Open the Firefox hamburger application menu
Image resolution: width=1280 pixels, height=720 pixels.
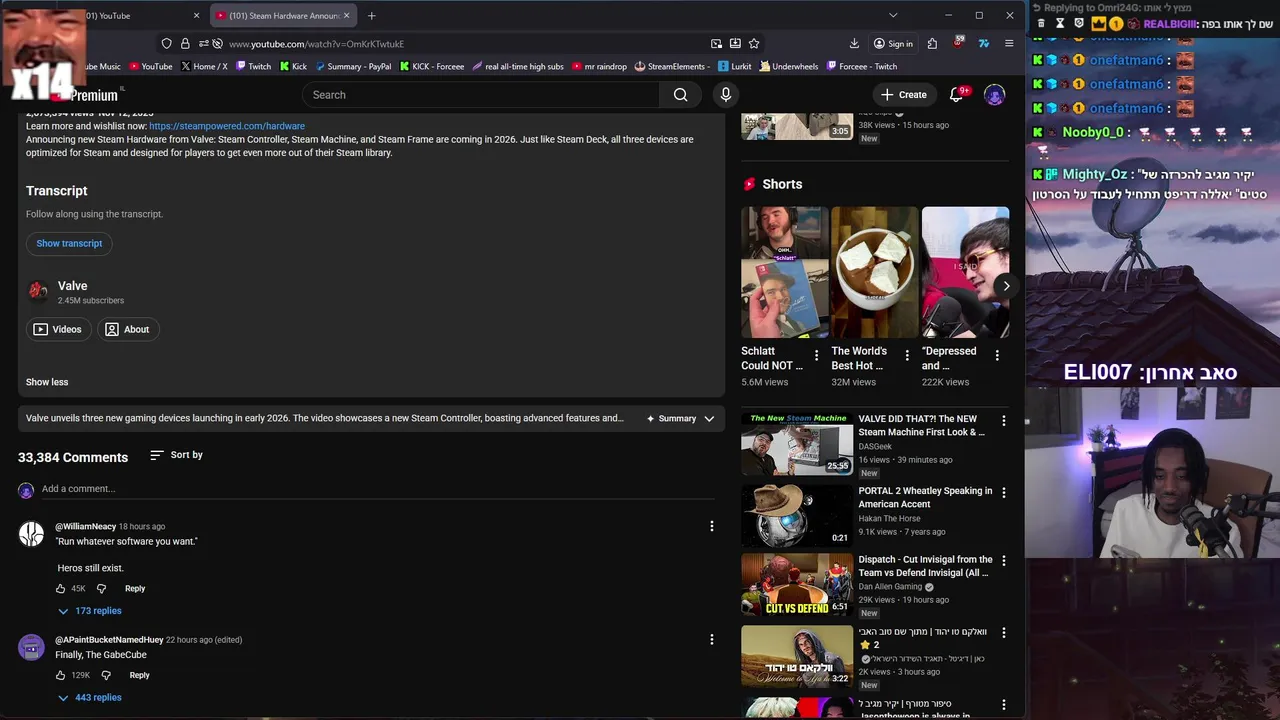click(x=1009, y=44)
